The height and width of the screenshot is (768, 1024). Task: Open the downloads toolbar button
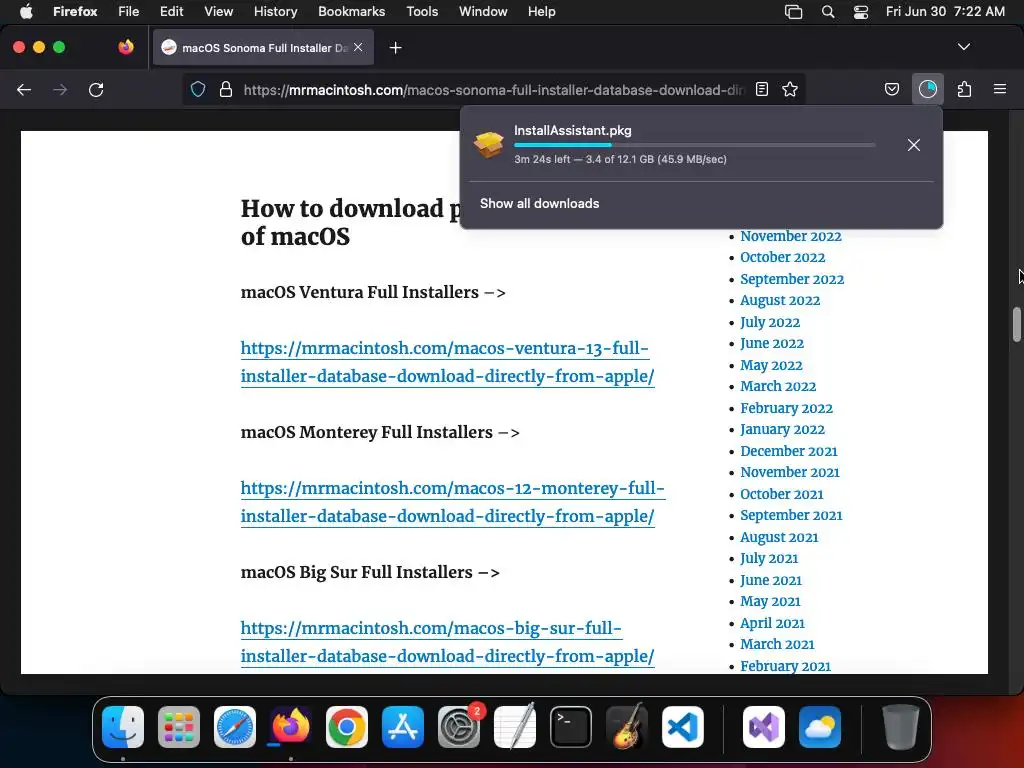[927, 89]
